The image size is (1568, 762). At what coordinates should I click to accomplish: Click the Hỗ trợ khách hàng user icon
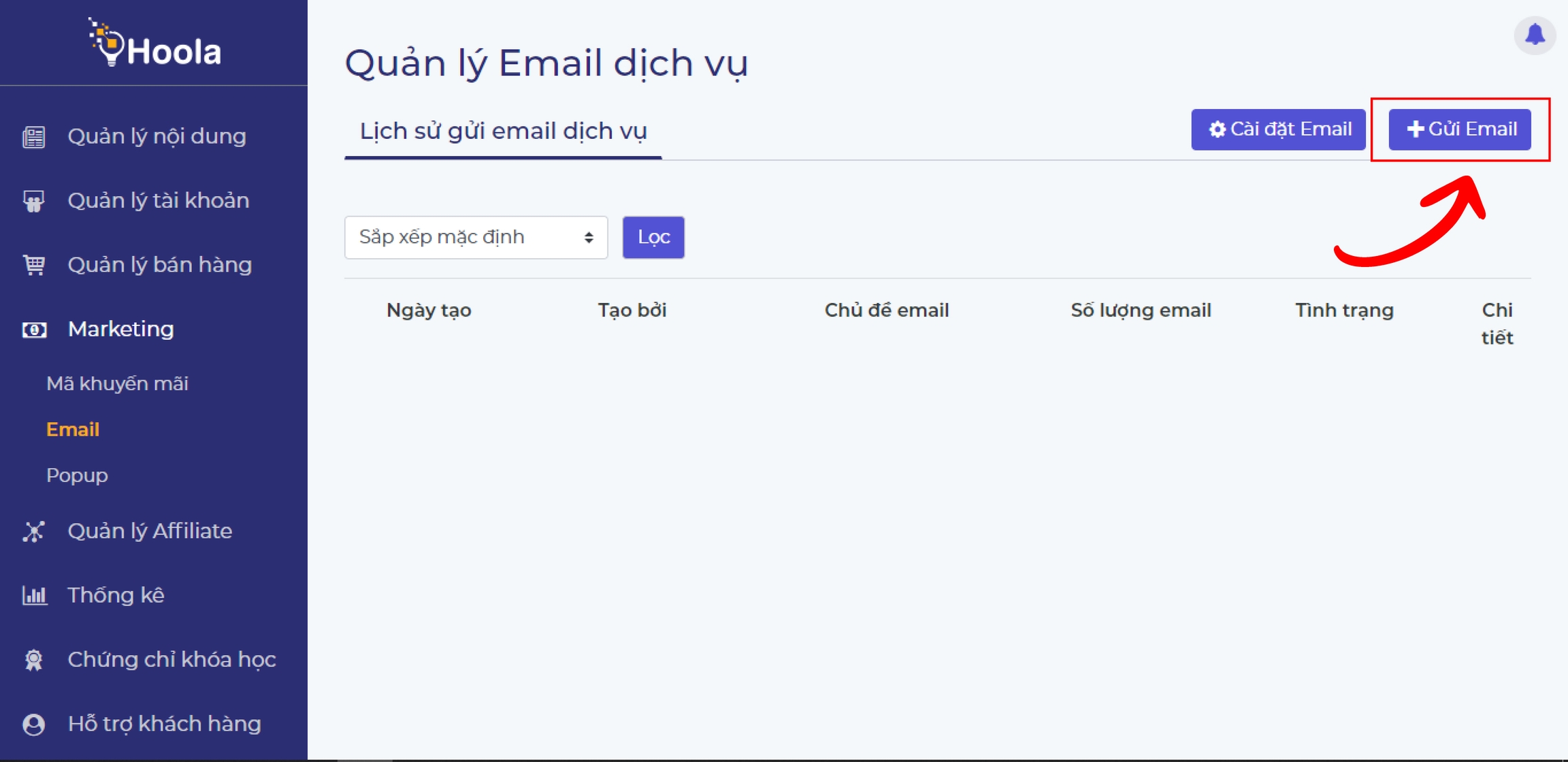(34, 724)
